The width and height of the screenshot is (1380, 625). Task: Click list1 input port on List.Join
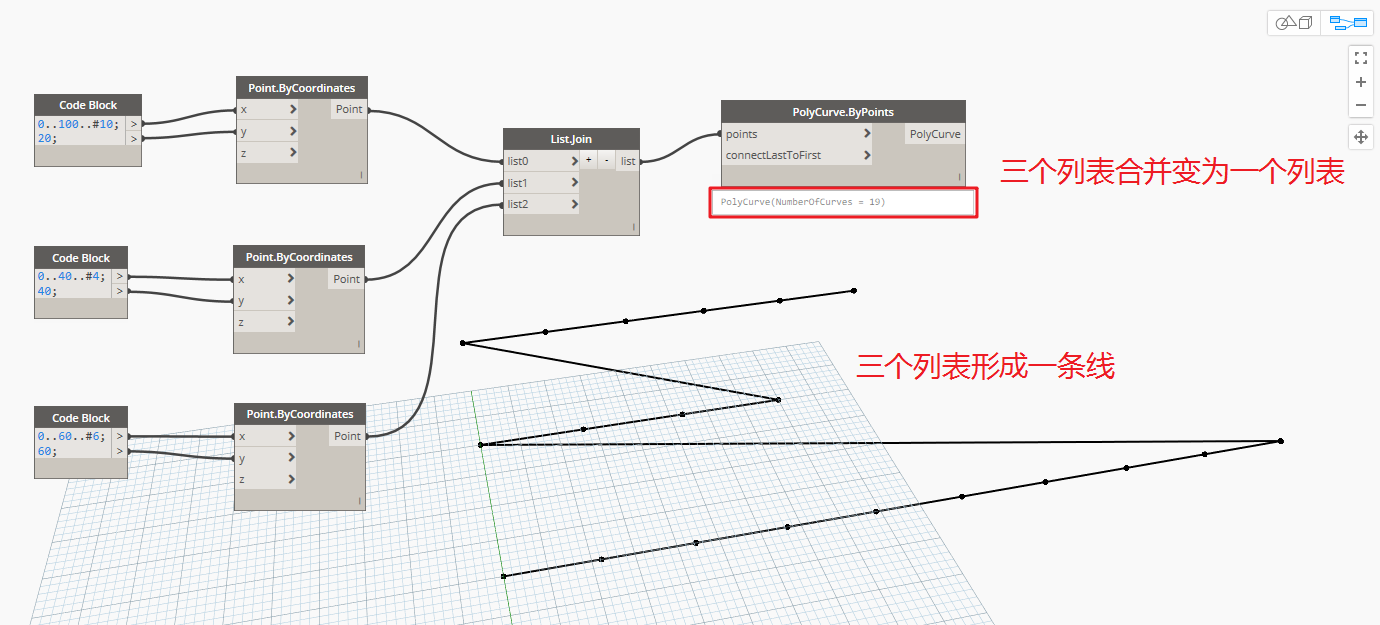coord(542,183)
